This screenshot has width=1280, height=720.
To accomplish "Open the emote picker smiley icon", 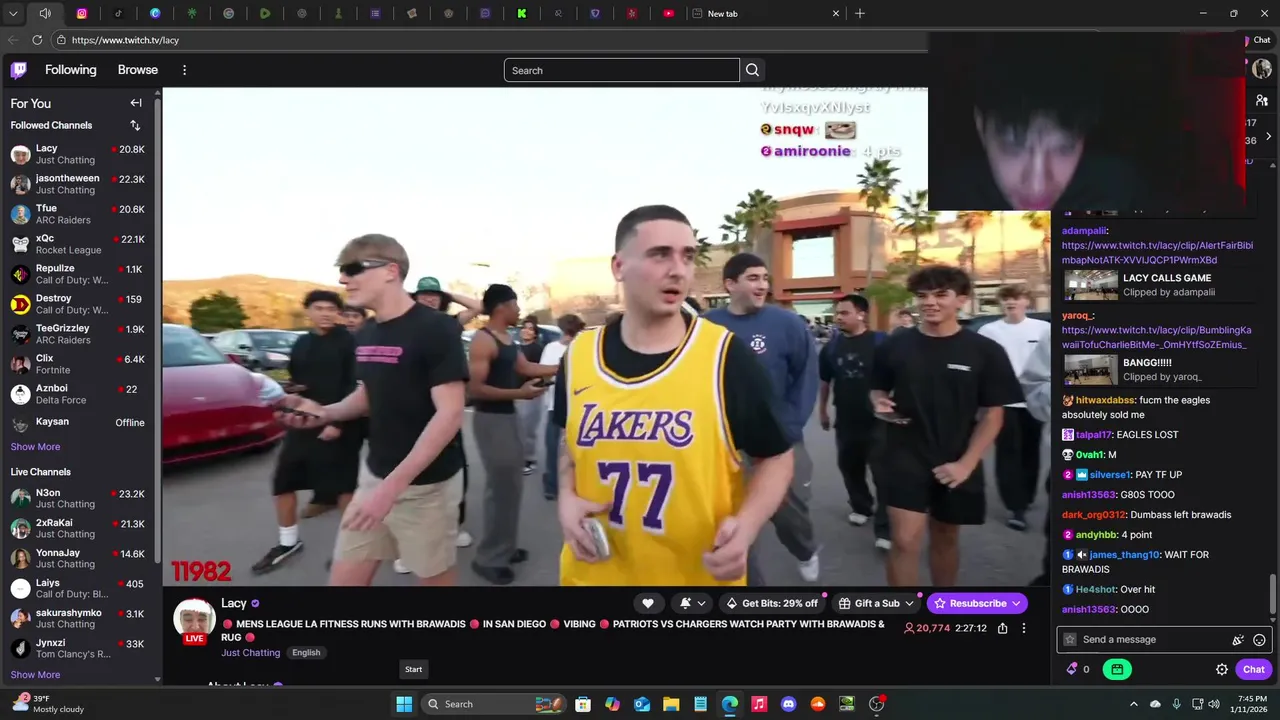I will [x=1259, y=640].
